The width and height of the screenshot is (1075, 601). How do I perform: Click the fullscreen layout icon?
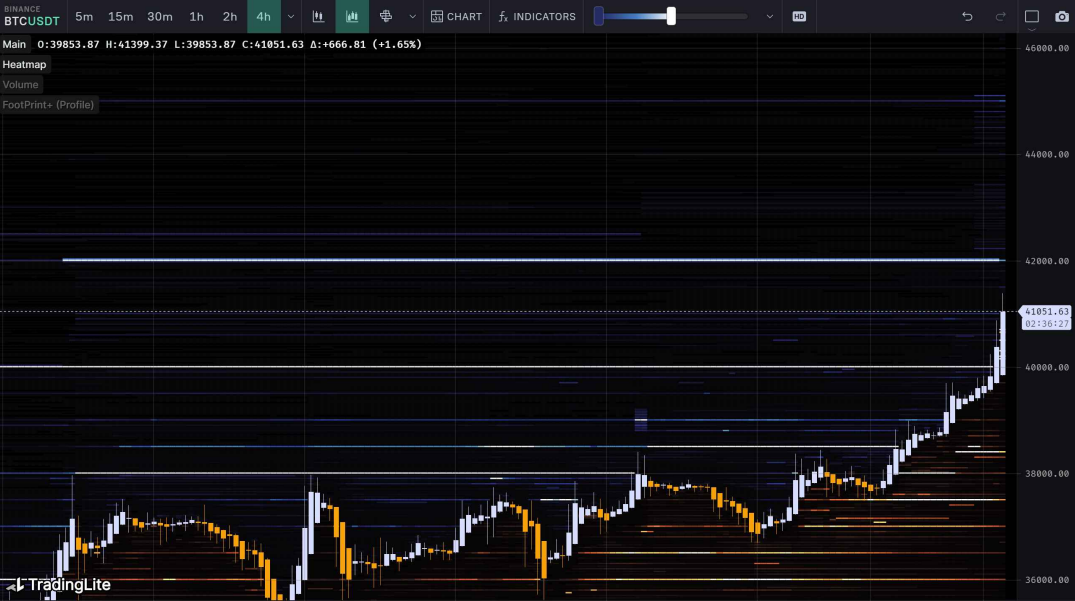coord(1032,16)
